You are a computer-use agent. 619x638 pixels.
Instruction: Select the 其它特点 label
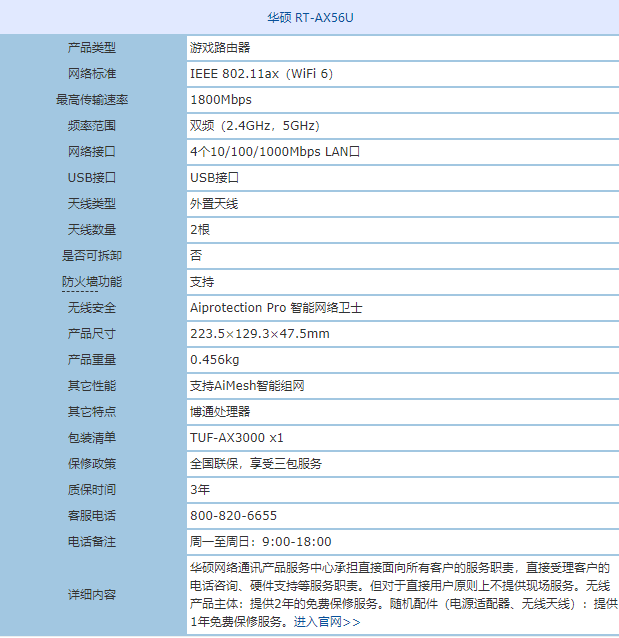(92, 412)
